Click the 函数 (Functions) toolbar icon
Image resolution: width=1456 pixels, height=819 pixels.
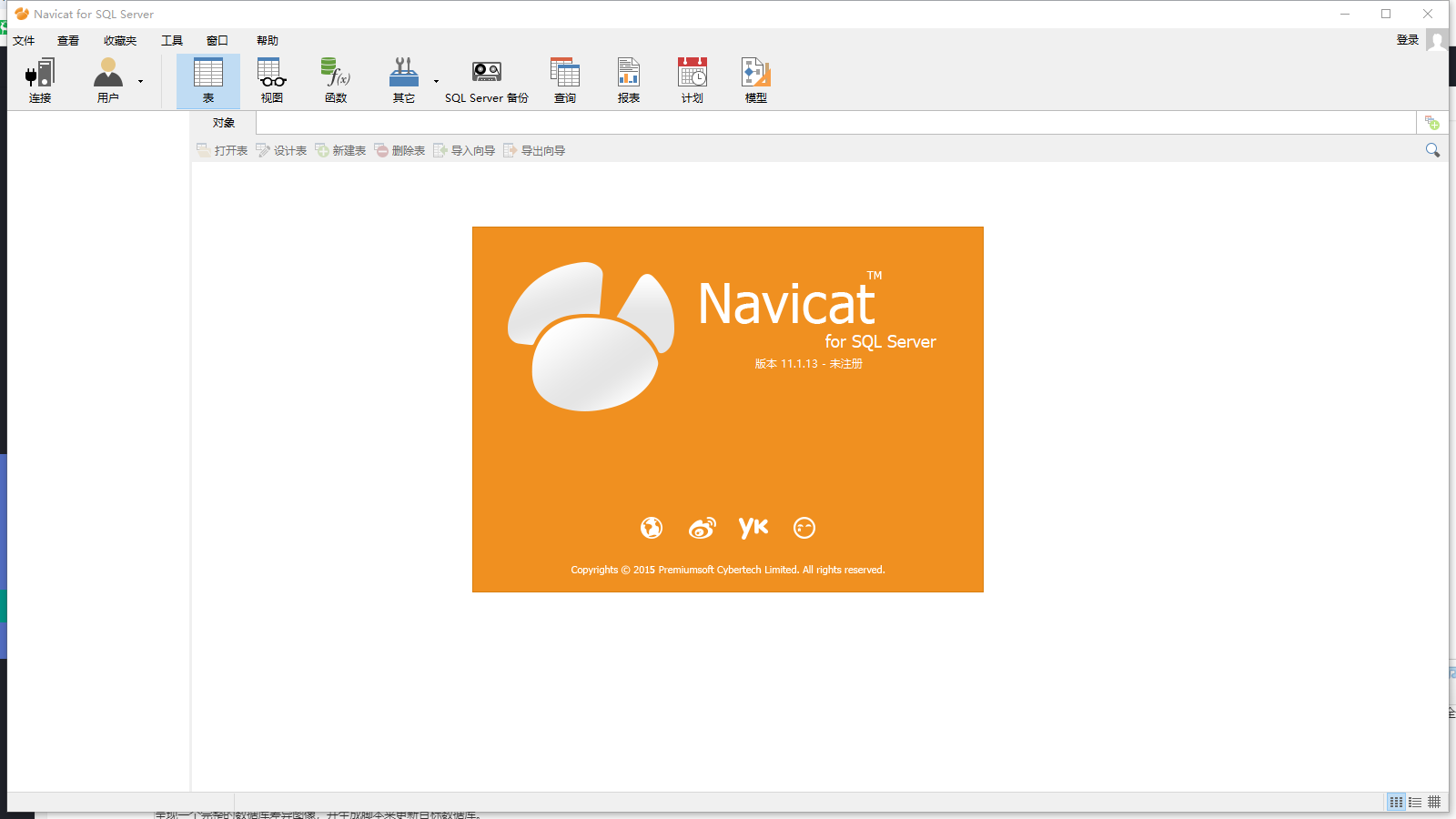click(x=334, y=80)
